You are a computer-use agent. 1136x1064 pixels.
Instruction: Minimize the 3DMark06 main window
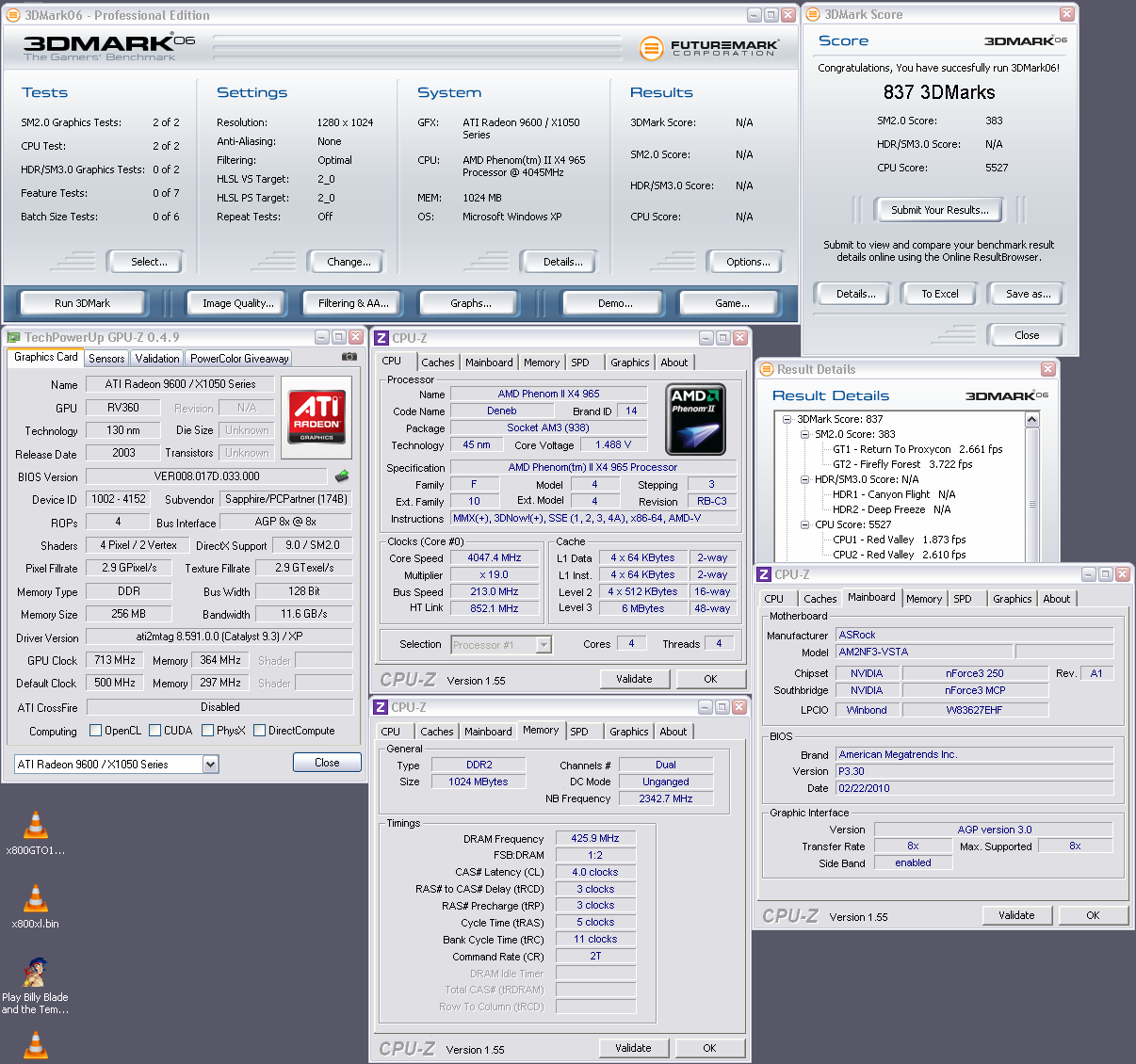pos(755,15)
